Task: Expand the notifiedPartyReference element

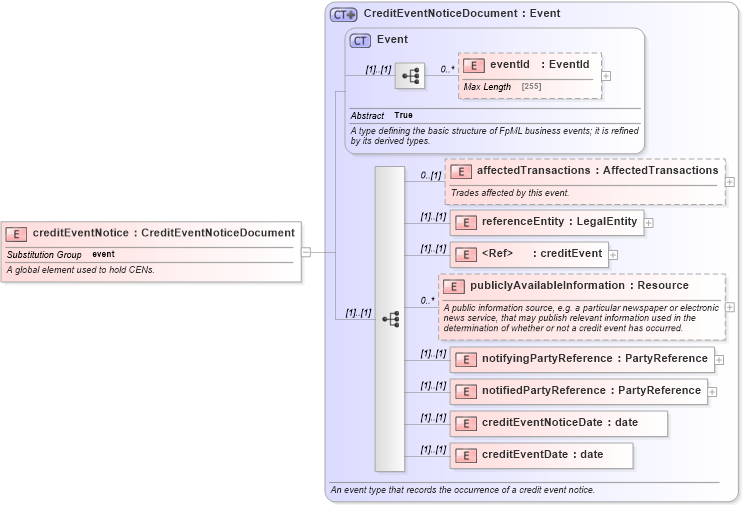Action: (x=712, y=392)
